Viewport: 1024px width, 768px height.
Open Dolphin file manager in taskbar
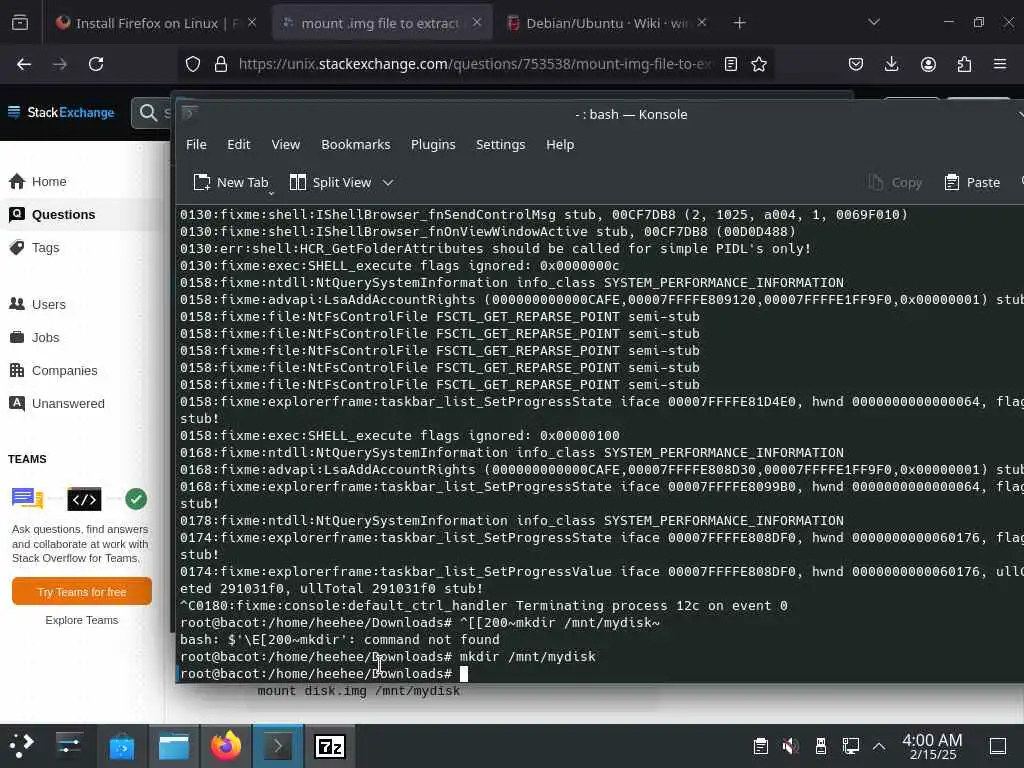tap(174, 746)
